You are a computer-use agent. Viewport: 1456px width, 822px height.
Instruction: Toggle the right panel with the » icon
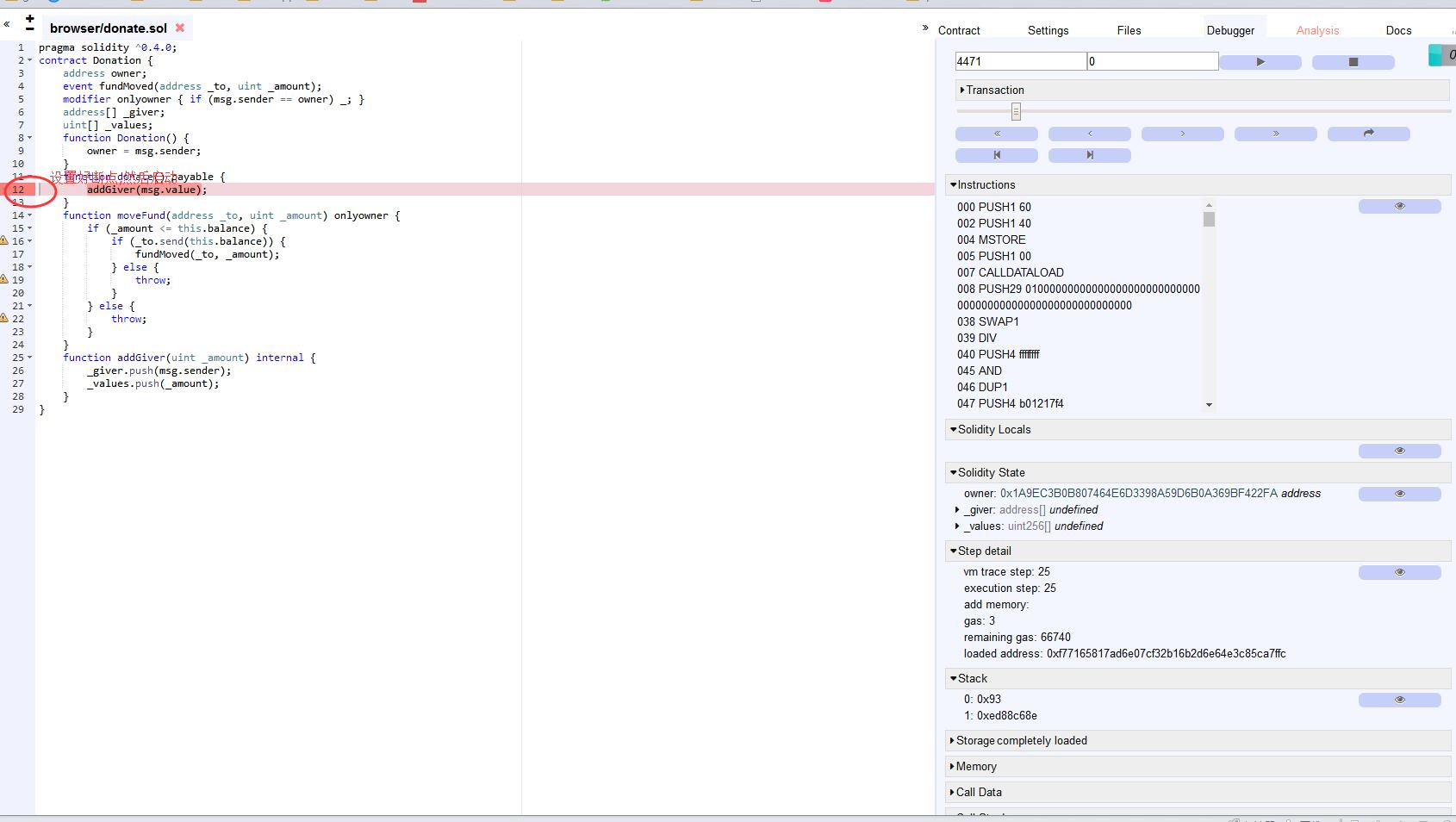coord(926,28)
